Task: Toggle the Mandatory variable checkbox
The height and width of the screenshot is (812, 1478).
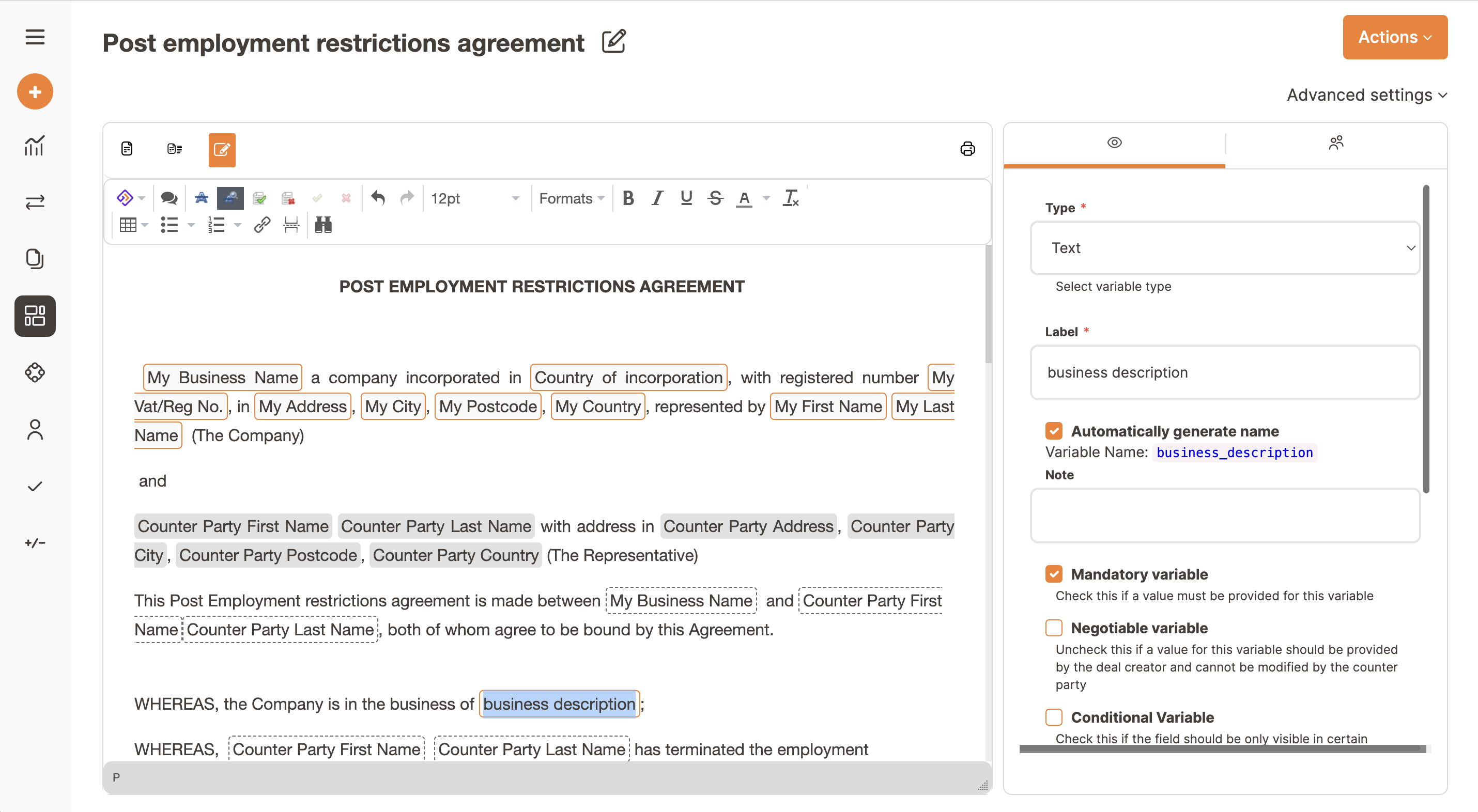Action: coord(1053,573)
